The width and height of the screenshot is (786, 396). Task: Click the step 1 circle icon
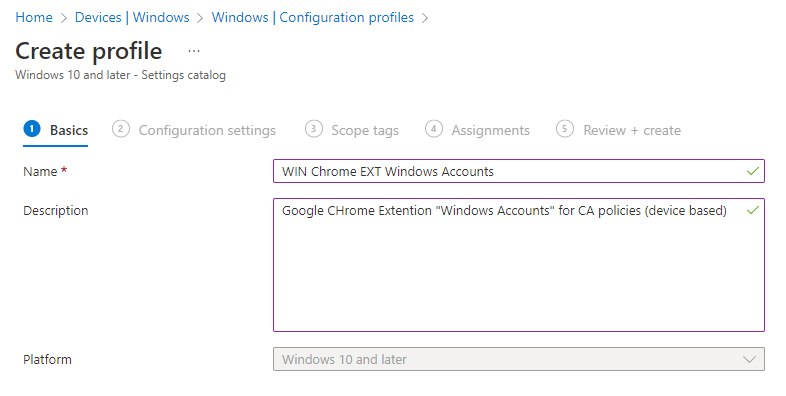coord(32,129)
